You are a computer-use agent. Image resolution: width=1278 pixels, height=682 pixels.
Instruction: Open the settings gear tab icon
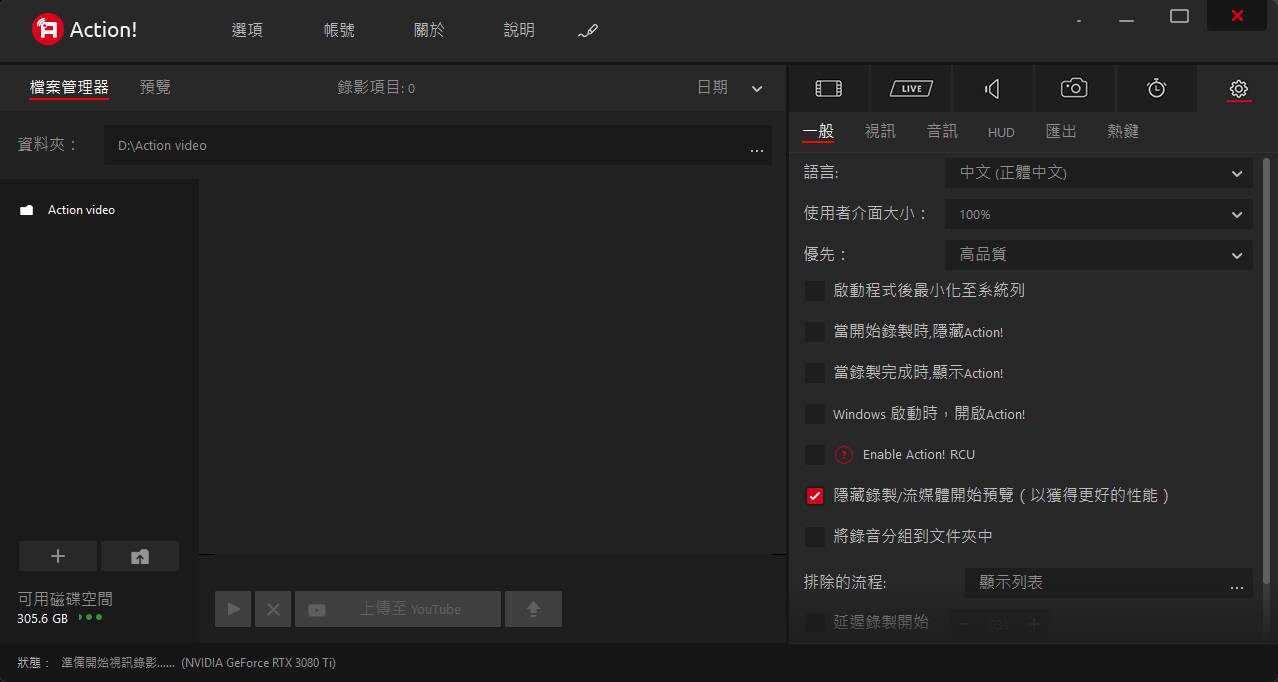point(1238,89)
